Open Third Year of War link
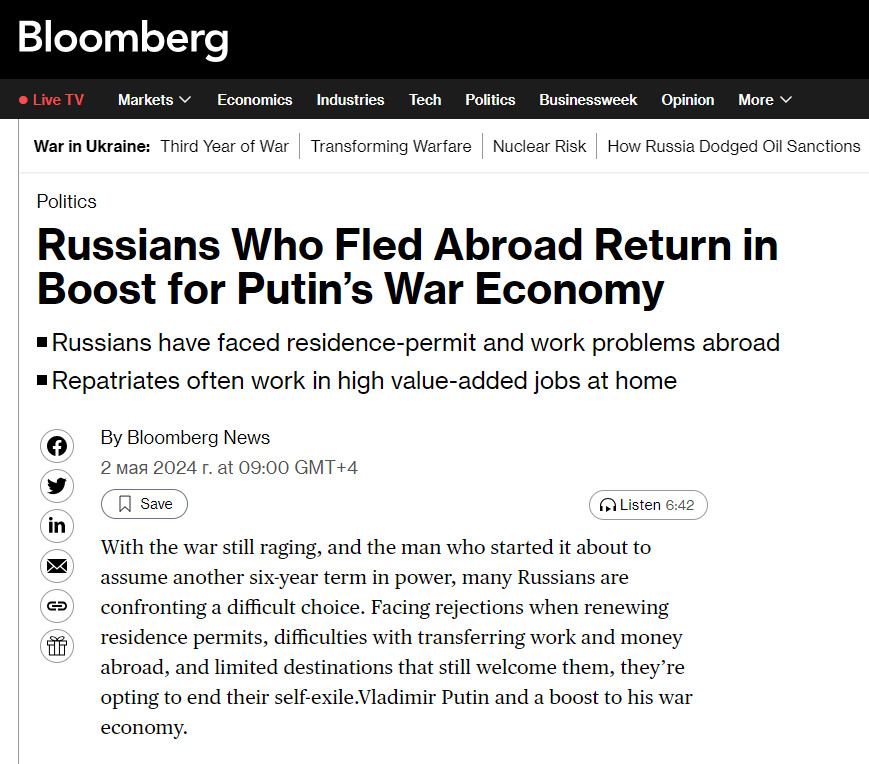Image resolution: width=869 pixels, height=764 pixels. [x=224, y=146]
